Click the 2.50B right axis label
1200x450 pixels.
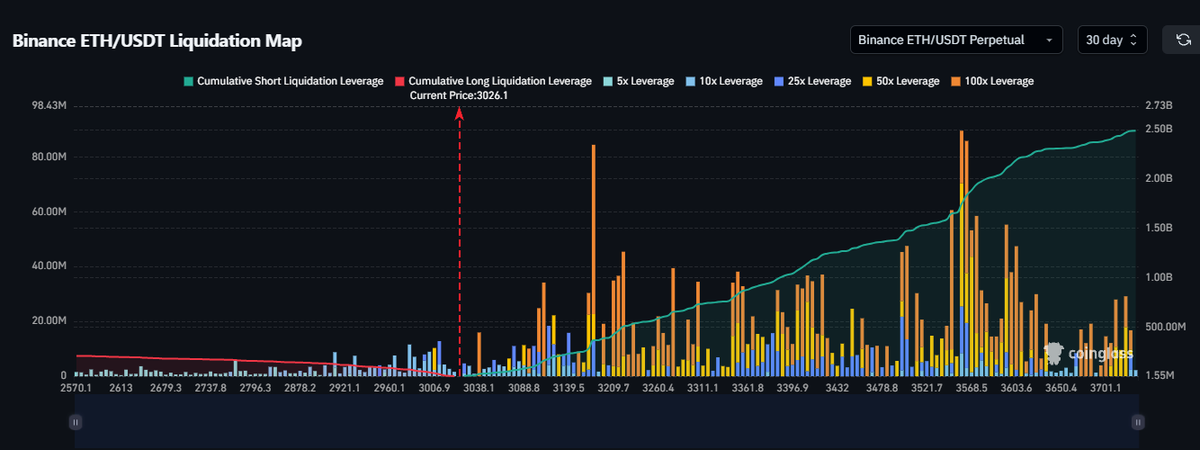pyautogui.click(x=1157, y=129)
